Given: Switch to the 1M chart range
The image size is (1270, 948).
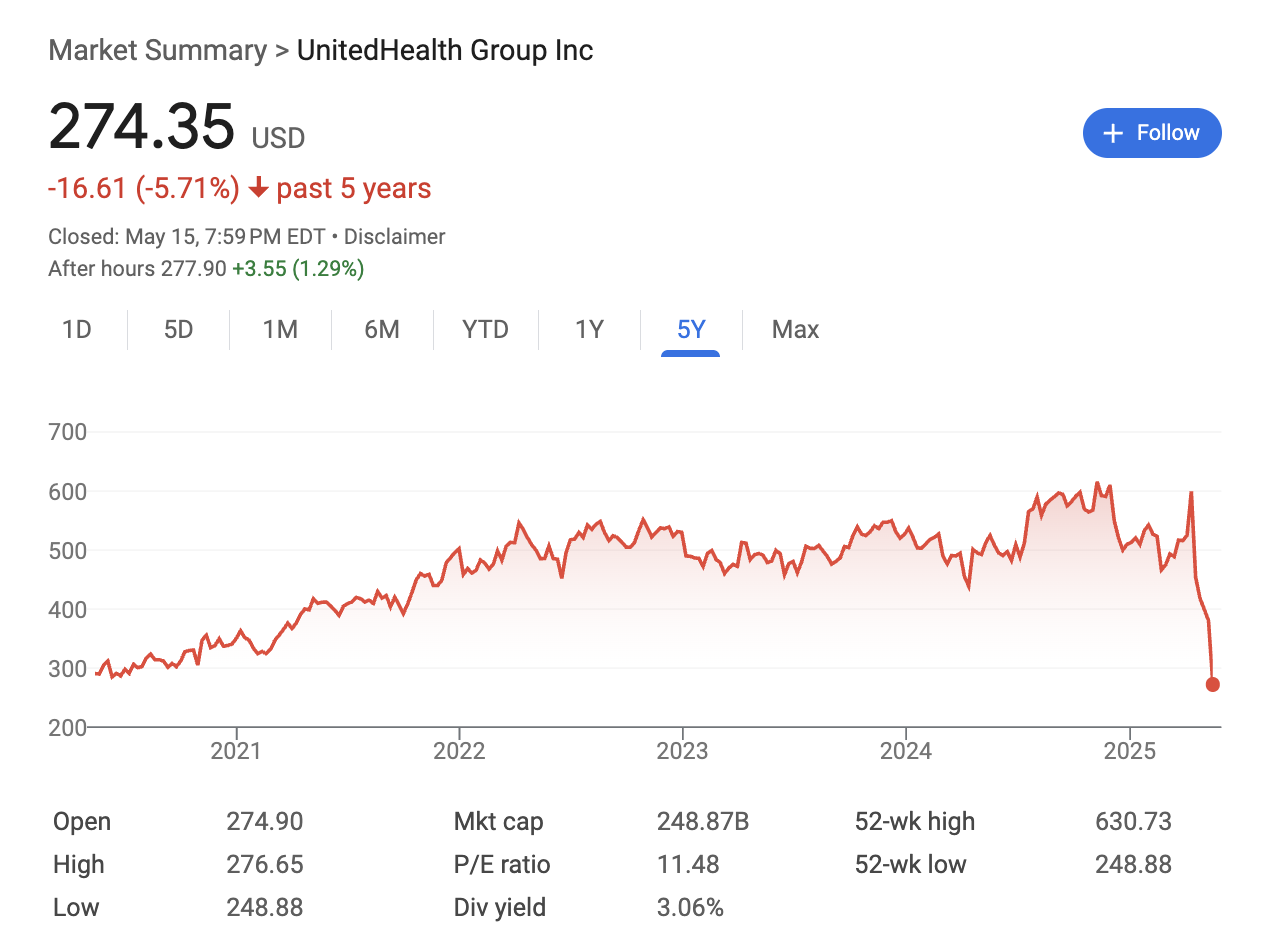Looking at the screenshot, I should (x=280, y=329).
